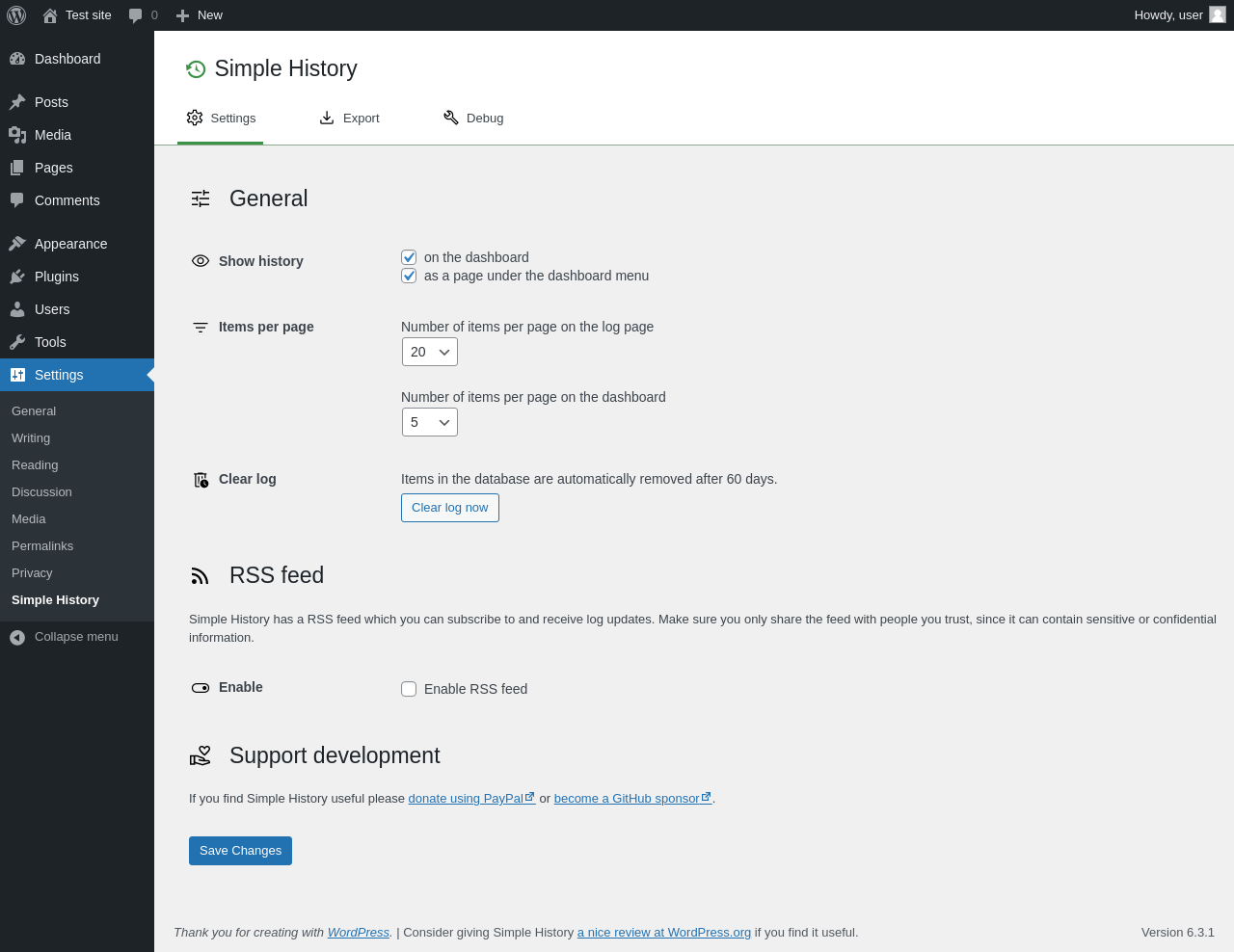This screenshot has height=952, width=1234.
Task: Click the Tools wrench icon in sidebar
Action: (x=17, y=342)
